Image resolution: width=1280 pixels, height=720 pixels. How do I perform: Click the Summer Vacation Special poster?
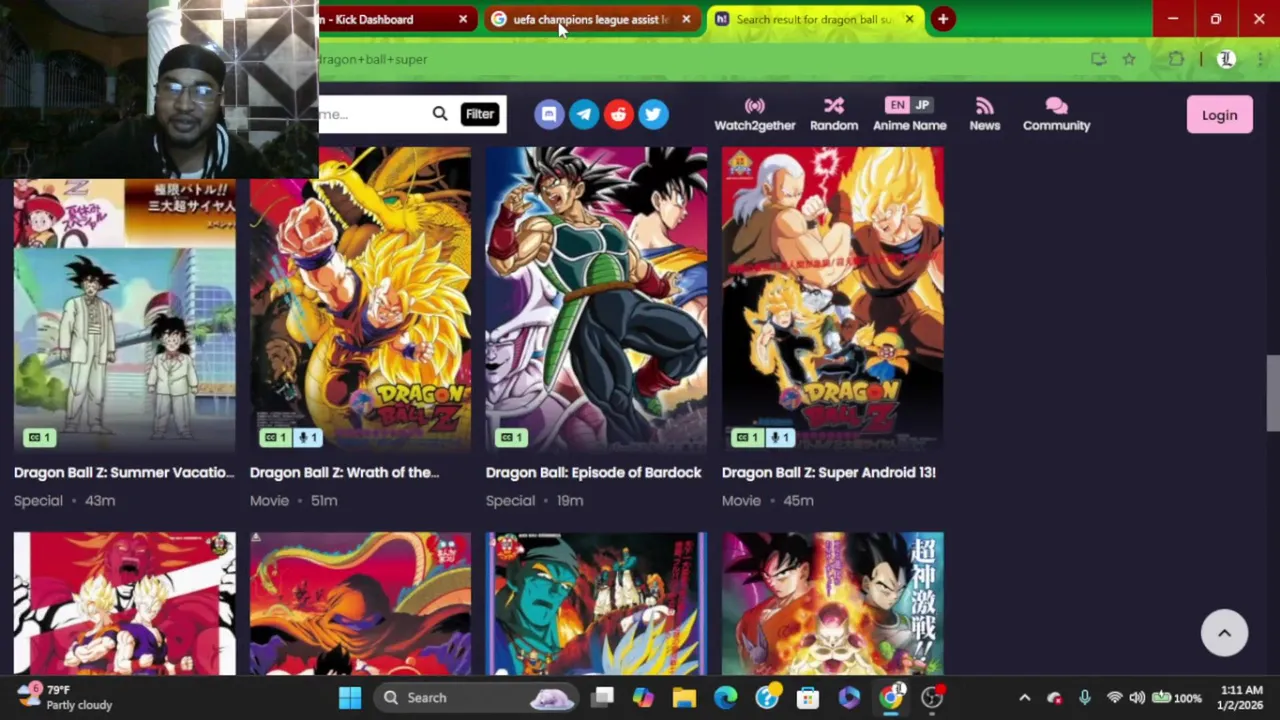coord(125,315)
